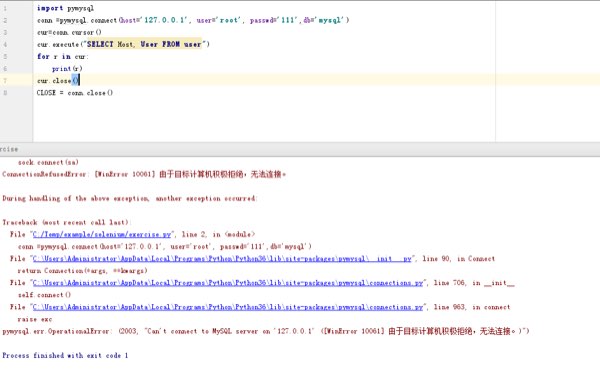Click the 'print(r)' statement
The height and width of the screenshot is (371, 600).
(67, 69)
